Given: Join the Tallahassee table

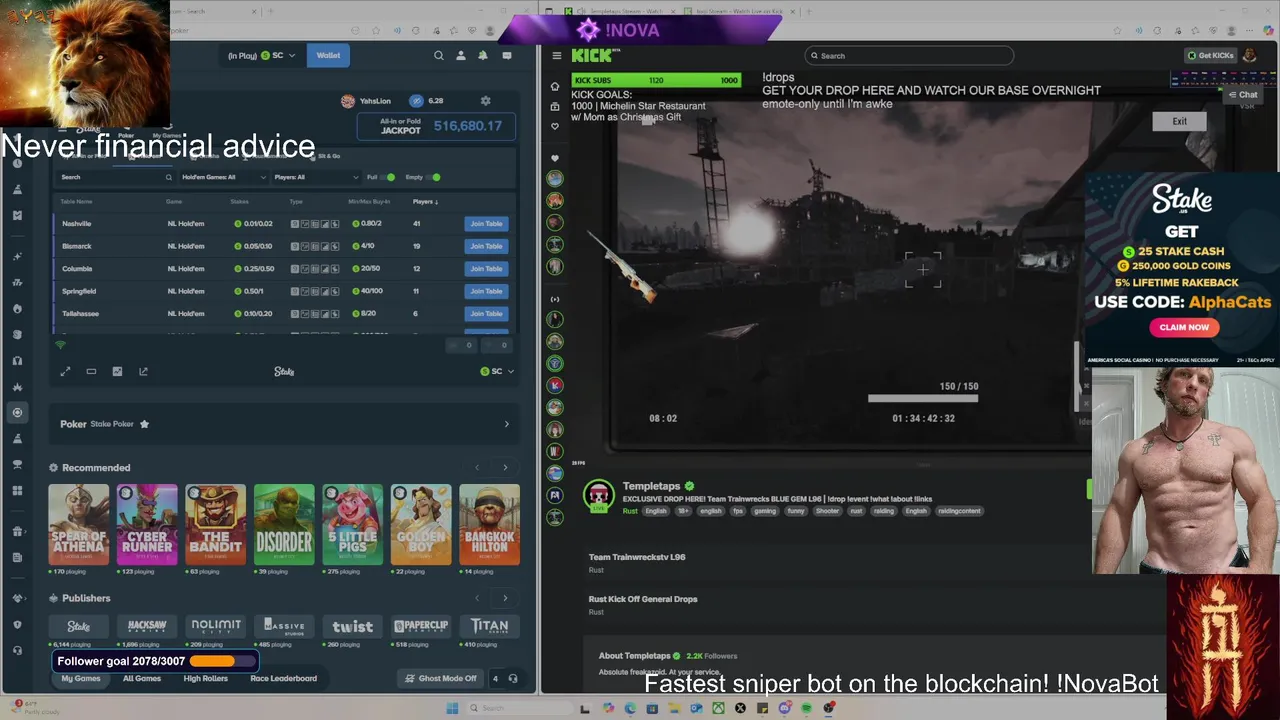Looking at the screenshot, I should coord(486,314).
